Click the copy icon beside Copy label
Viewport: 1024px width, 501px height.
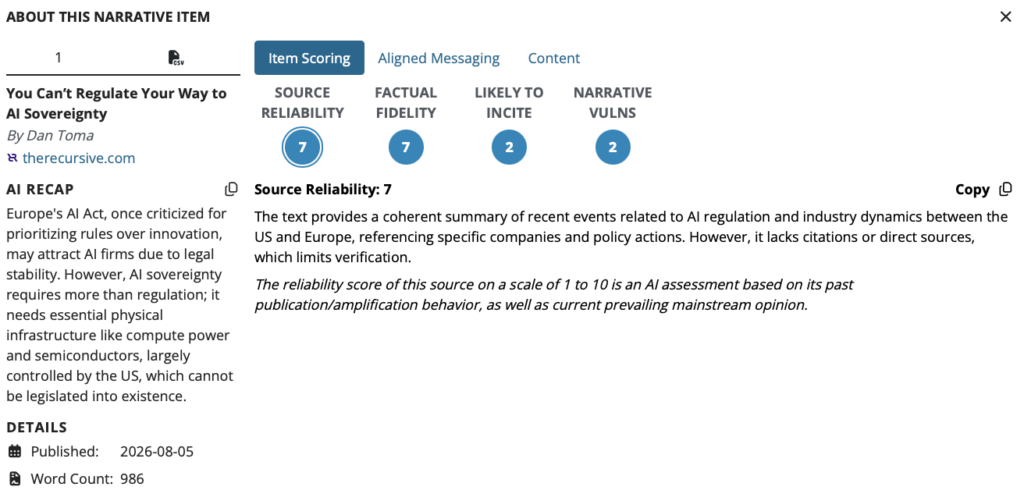point(1006,189)
